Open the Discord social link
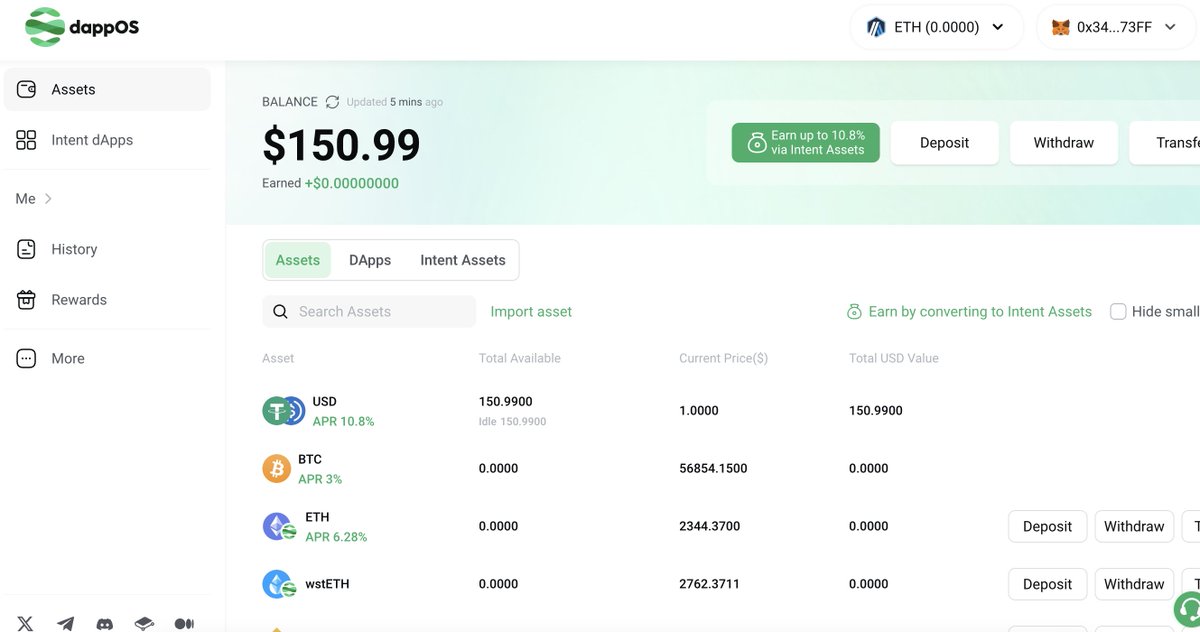 point(104,623)
